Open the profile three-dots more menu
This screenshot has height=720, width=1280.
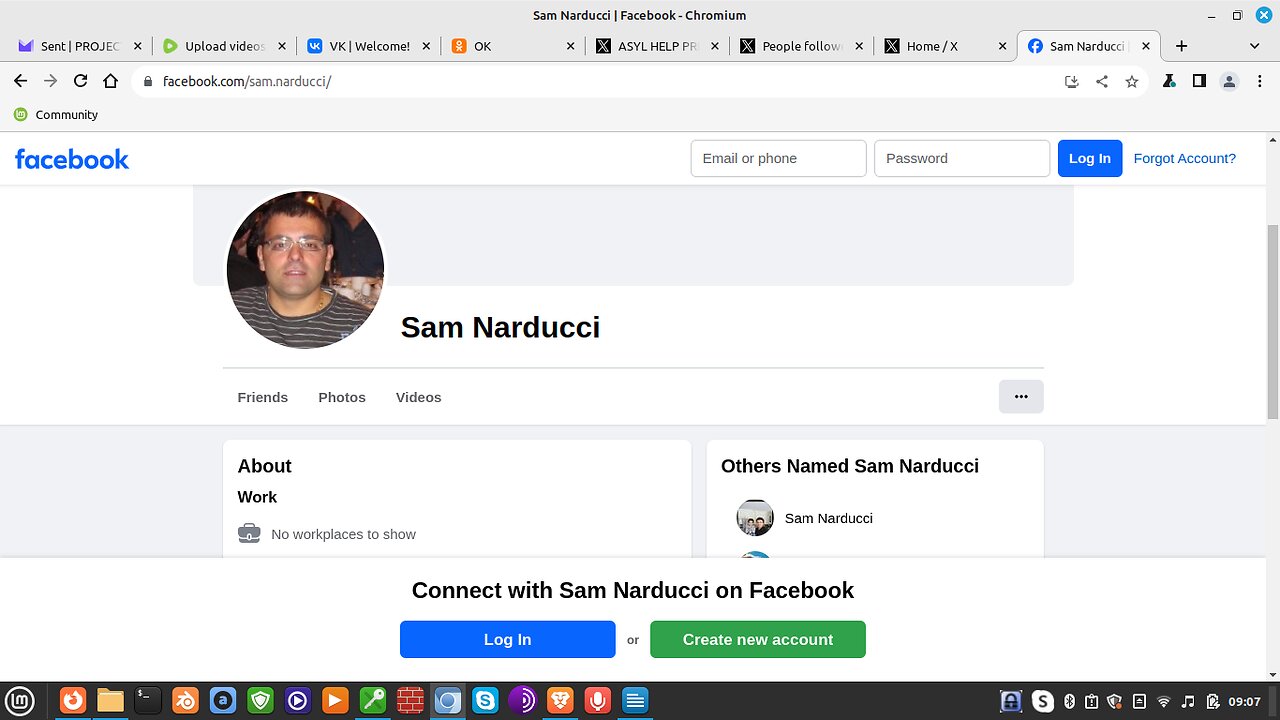tap(1021, 397)
